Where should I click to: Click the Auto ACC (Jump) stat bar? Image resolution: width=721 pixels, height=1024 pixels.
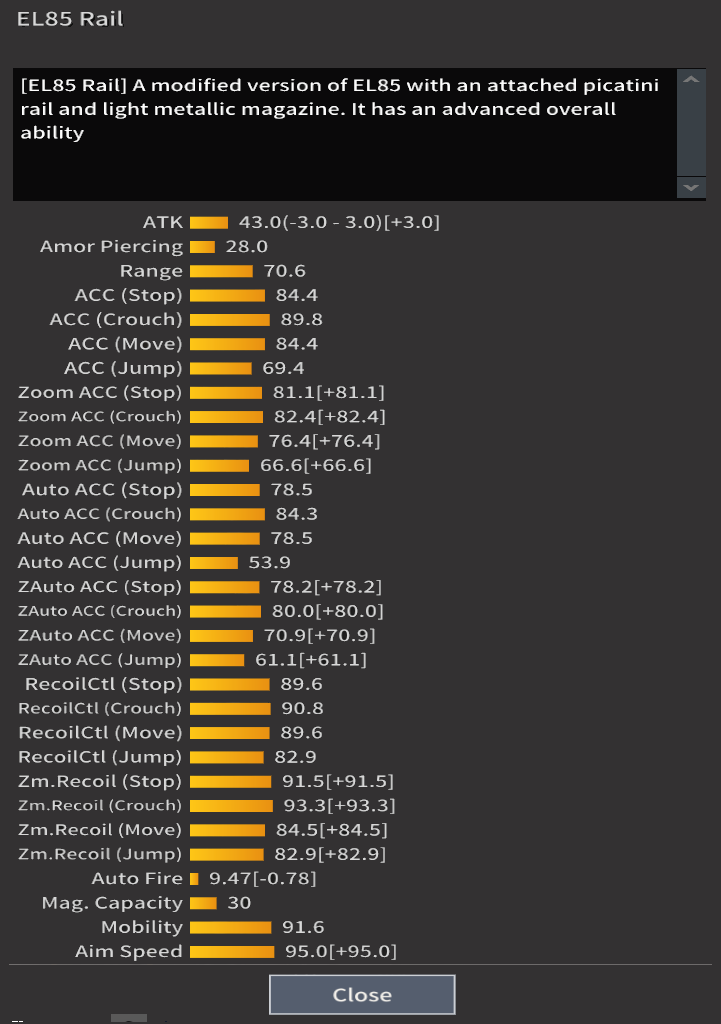tap(214, 563)
